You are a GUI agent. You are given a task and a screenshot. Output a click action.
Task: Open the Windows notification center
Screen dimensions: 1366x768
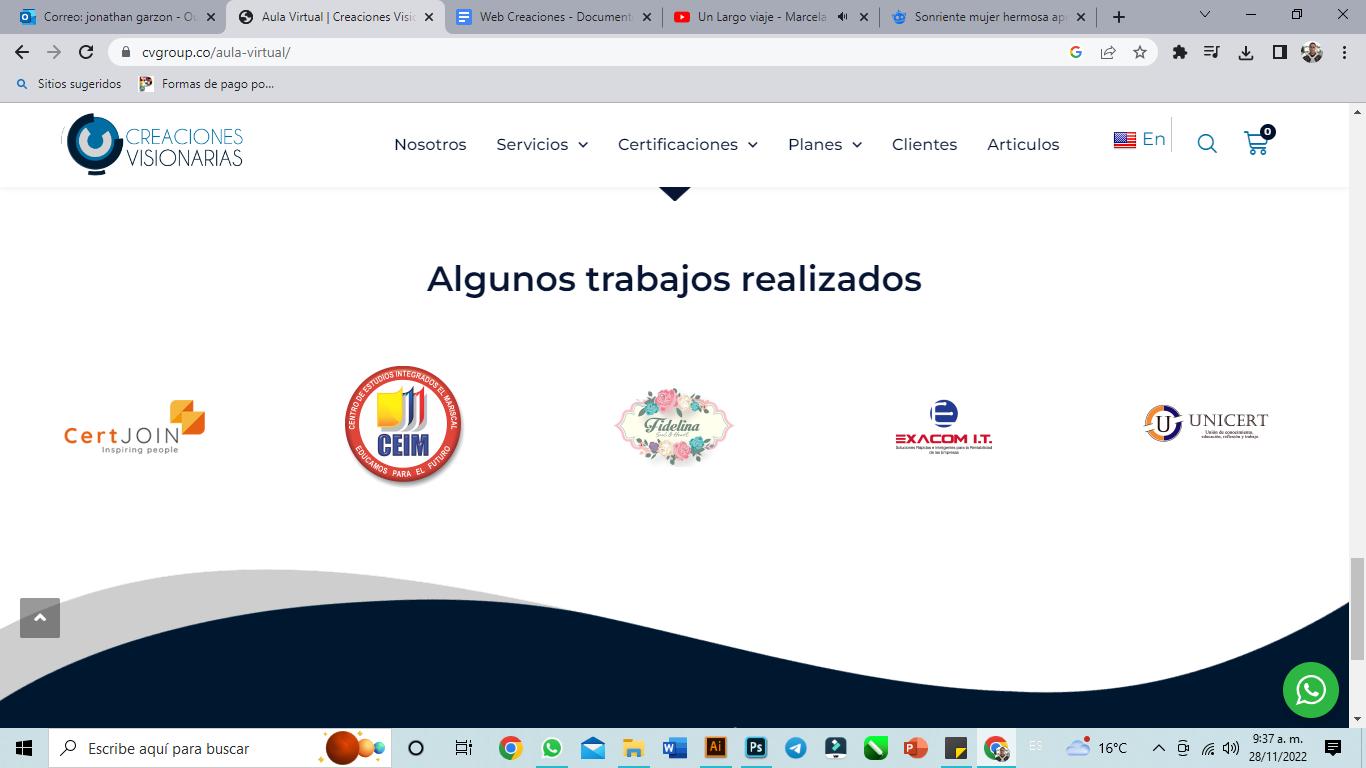tap(1333, 748)
